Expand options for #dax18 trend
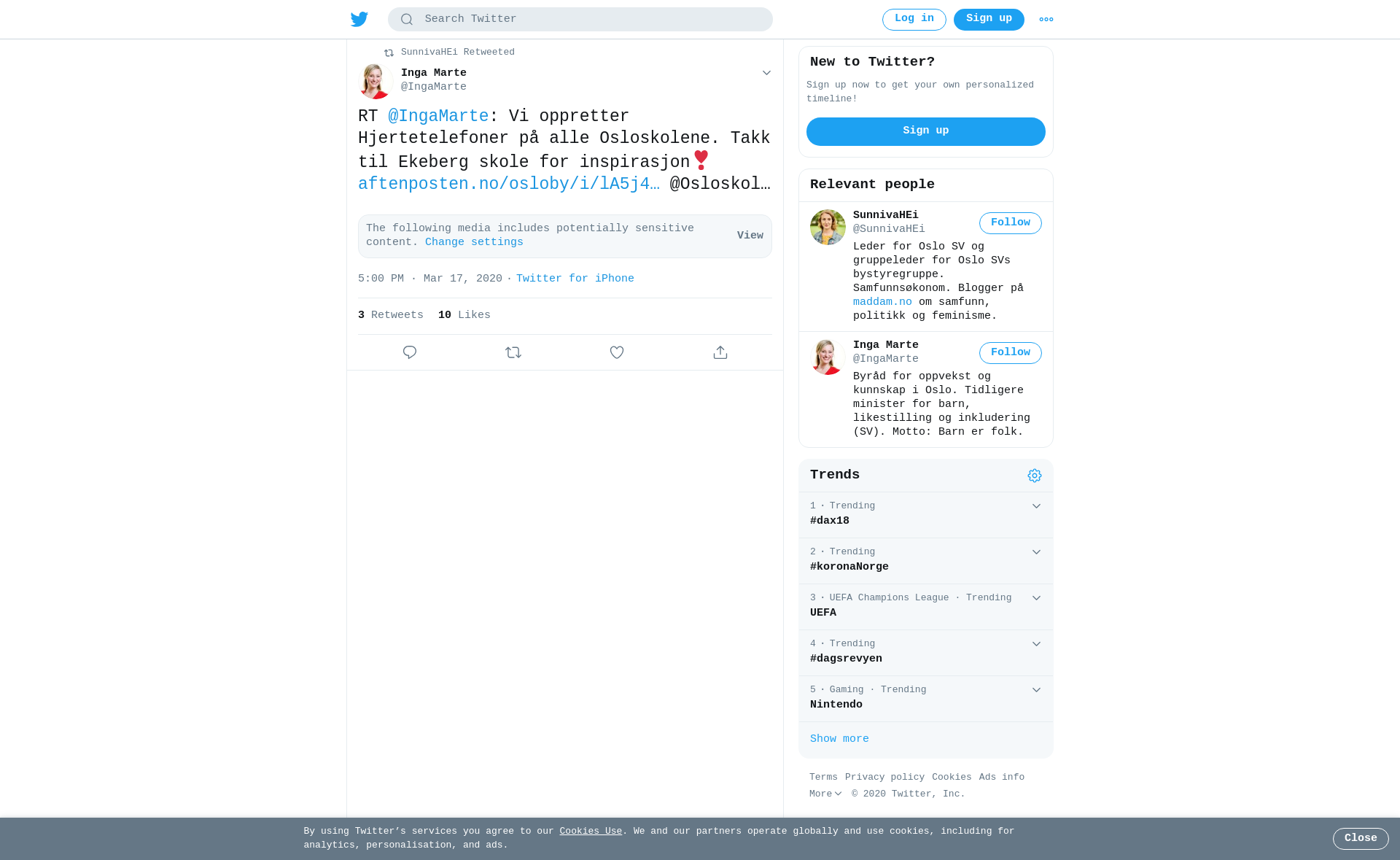Image resolution: width=1400 pixels, height=860 pixels. point(1036,506)
